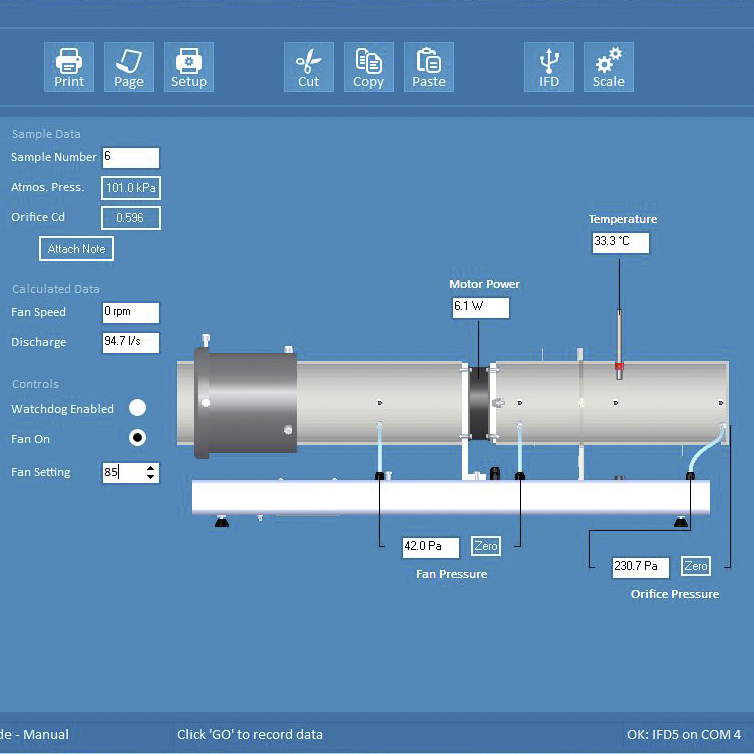Click the Sample Number field

point(130,157)
